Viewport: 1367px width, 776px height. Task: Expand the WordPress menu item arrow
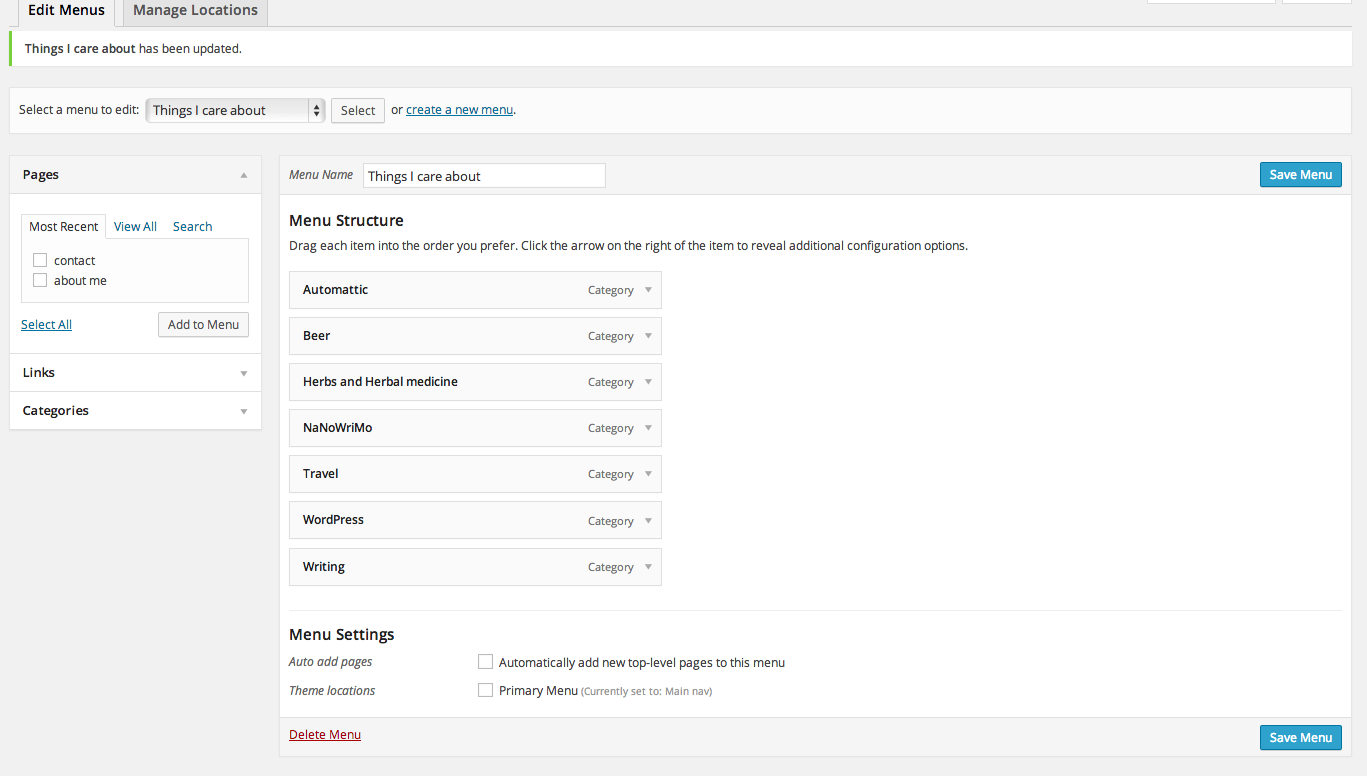click(x=648, y=520)
